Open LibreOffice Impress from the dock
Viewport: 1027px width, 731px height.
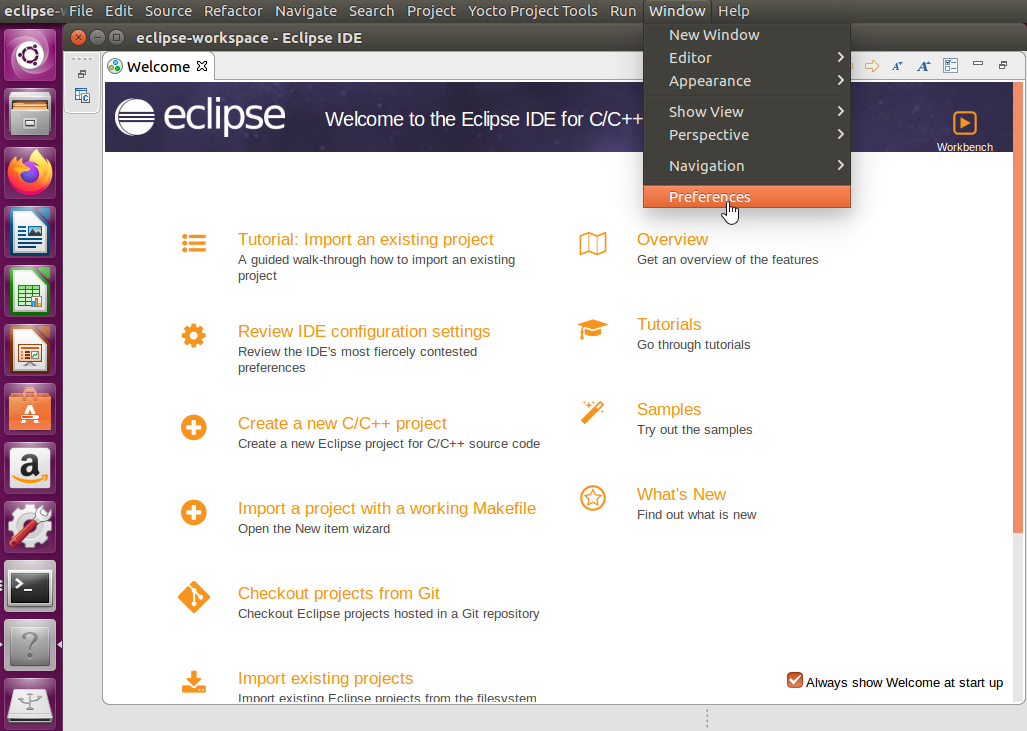30,350
